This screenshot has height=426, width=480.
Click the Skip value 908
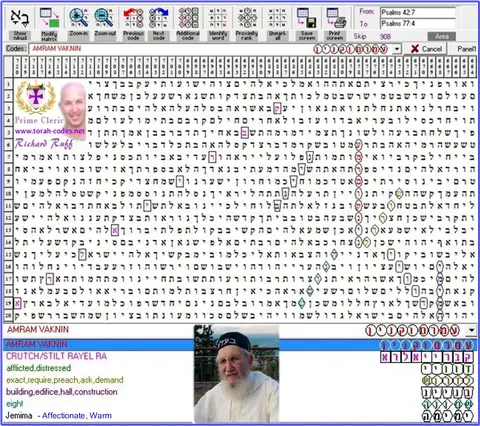click(385, 36)
